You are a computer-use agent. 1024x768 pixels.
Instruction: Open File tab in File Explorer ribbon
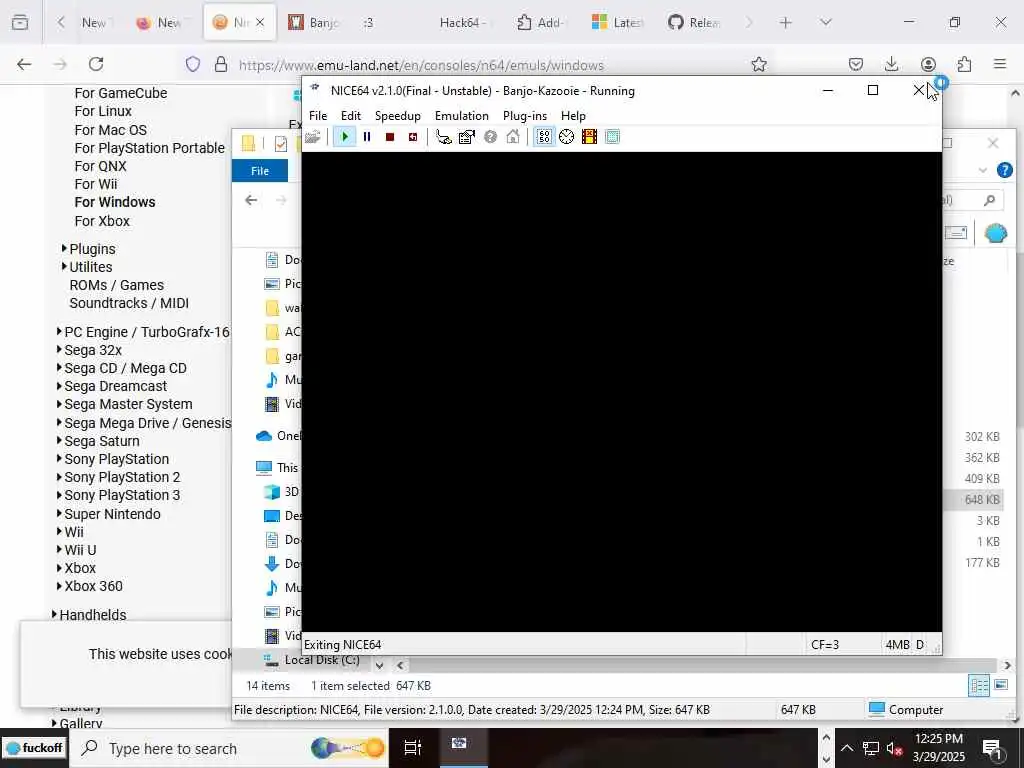[x=260, y=170]
